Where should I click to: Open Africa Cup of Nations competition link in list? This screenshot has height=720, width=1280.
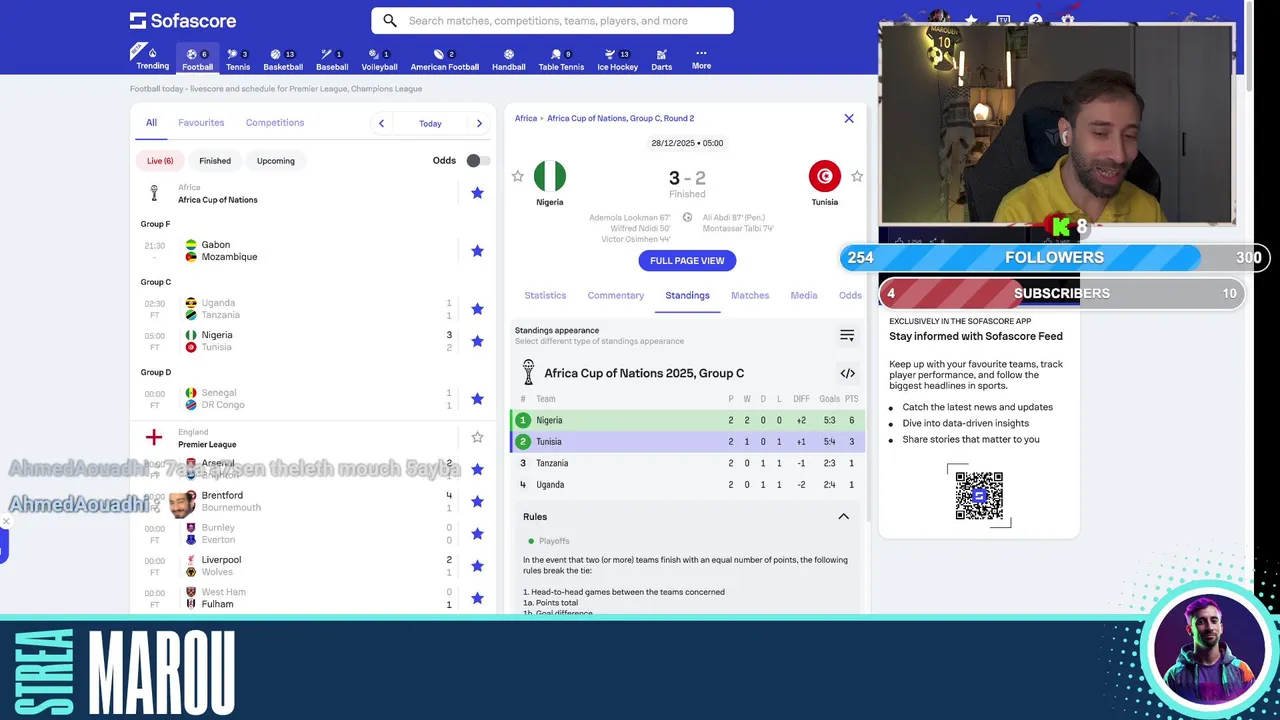point(218,199)
